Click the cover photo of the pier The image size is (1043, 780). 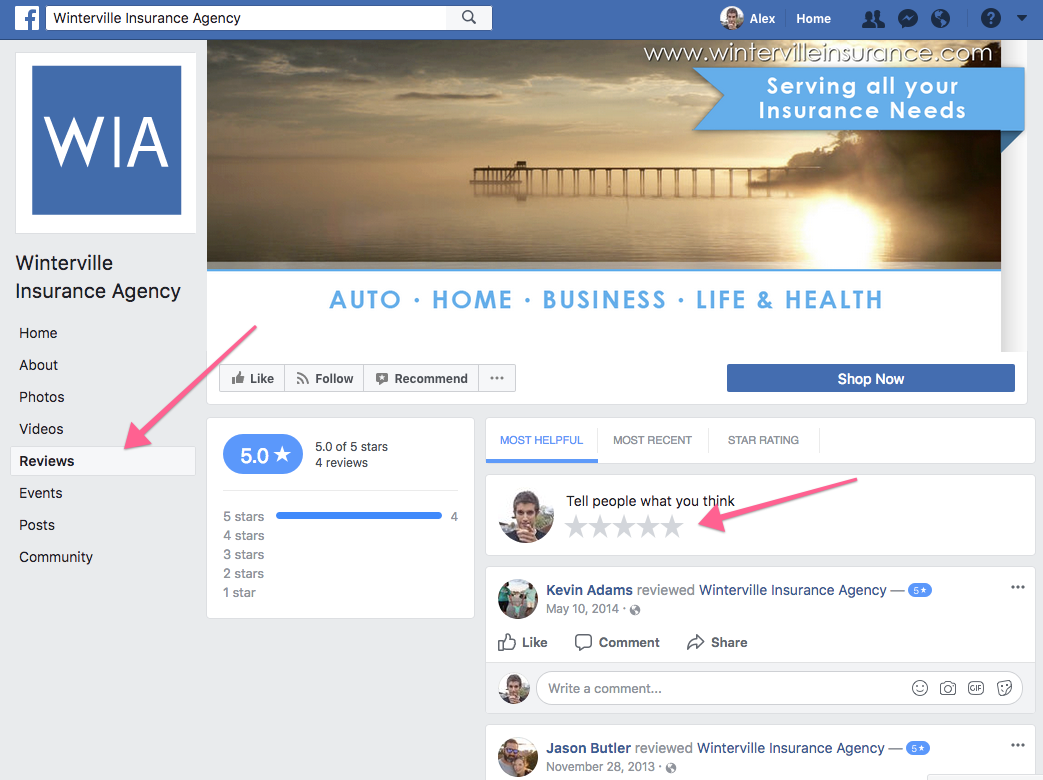pyautogui.click(x=604, y=155)
